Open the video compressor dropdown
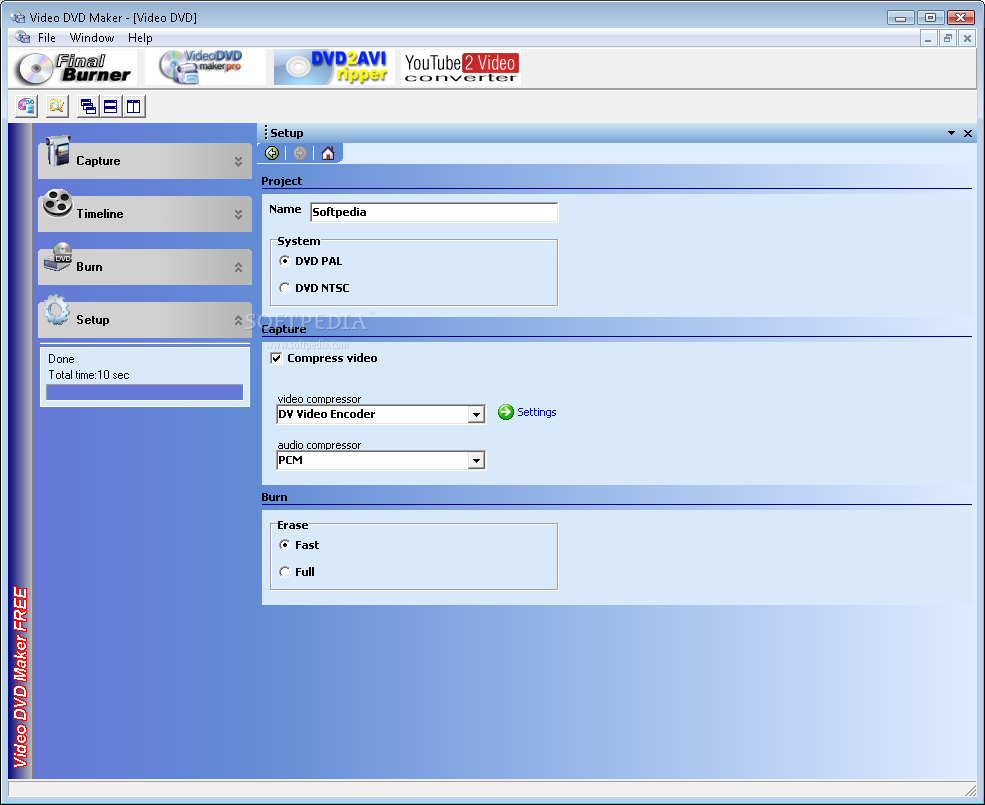Screen dimensions: 985x805 pos(476,414)
